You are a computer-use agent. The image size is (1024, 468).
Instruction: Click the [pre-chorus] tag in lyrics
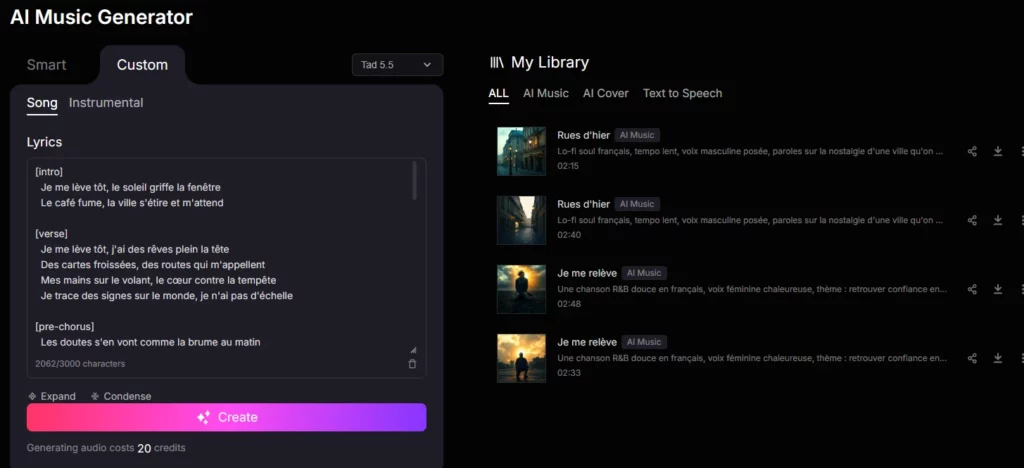click(x=64, y=326)
